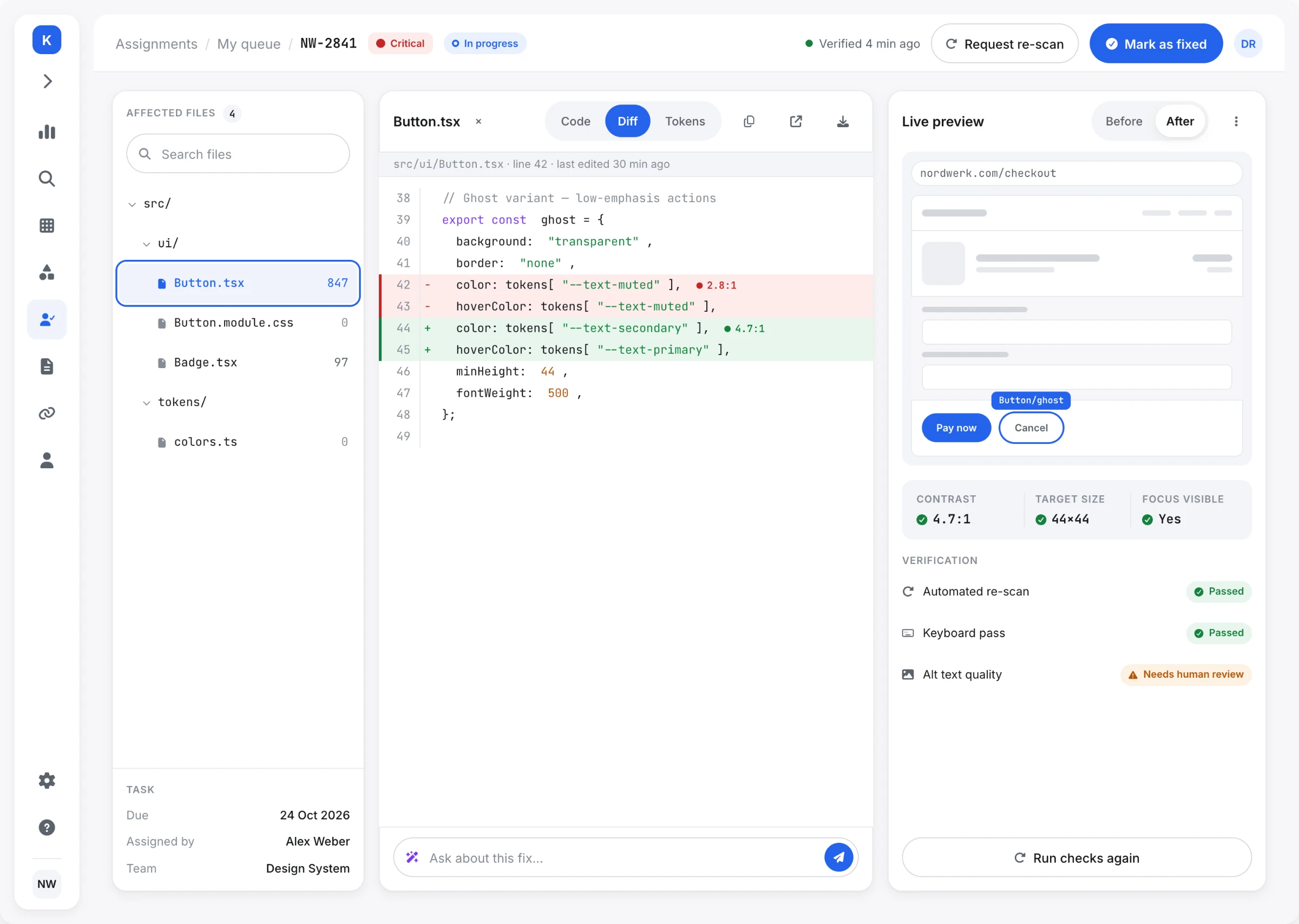Click the Critical severity badge
1299x924 pixels.
tap(401, 44)
